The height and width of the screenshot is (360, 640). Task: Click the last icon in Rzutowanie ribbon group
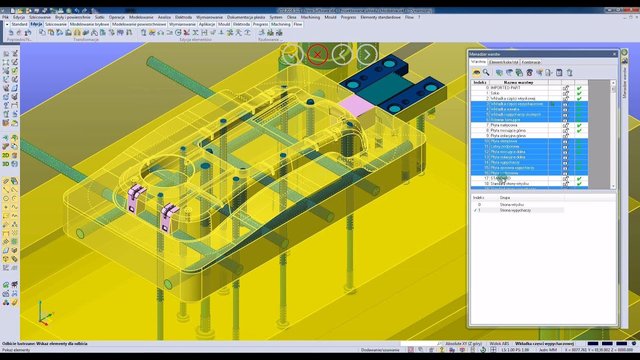click(279, 32)
